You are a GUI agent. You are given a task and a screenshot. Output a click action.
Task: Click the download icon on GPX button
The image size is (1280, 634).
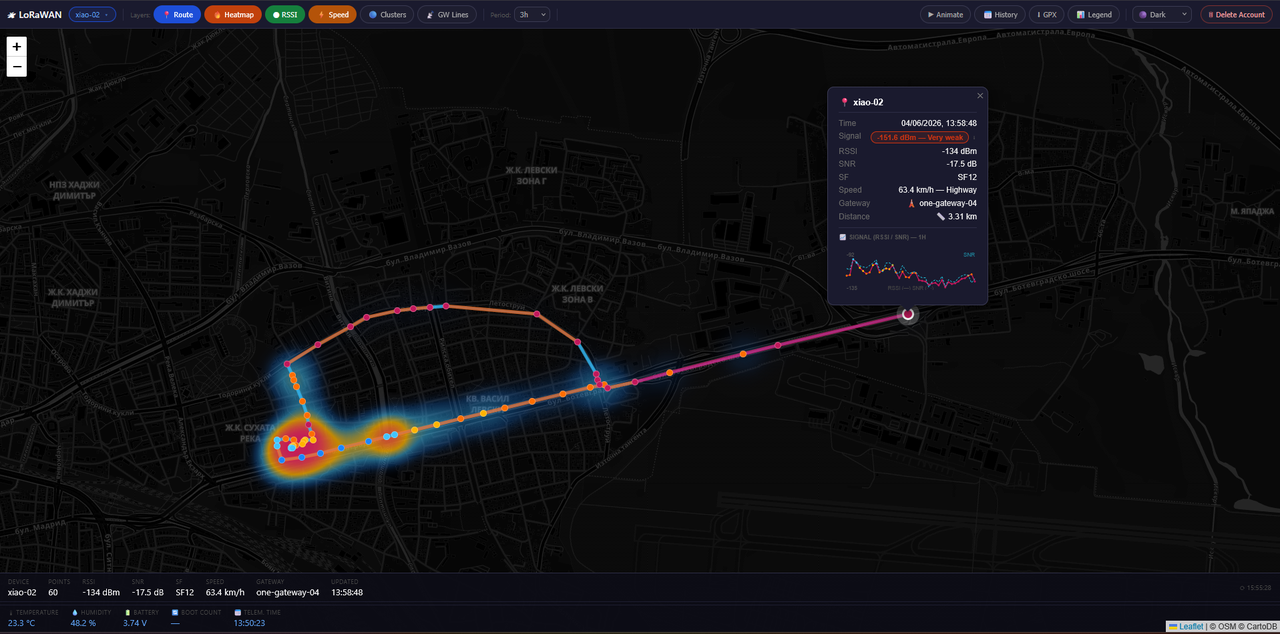pos(1039,15)
